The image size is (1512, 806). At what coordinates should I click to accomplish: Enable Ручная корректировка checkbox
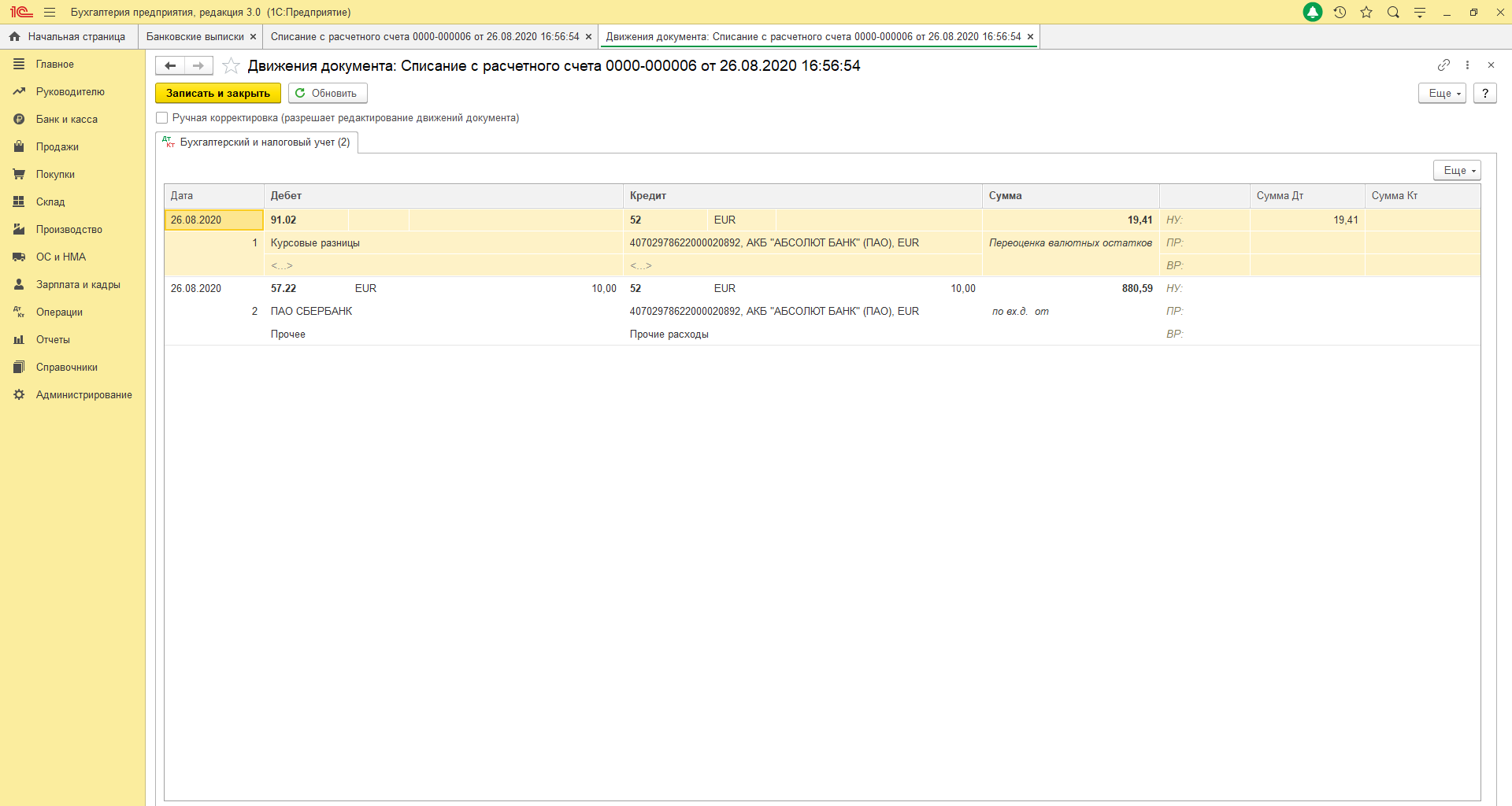click(162, 118)
